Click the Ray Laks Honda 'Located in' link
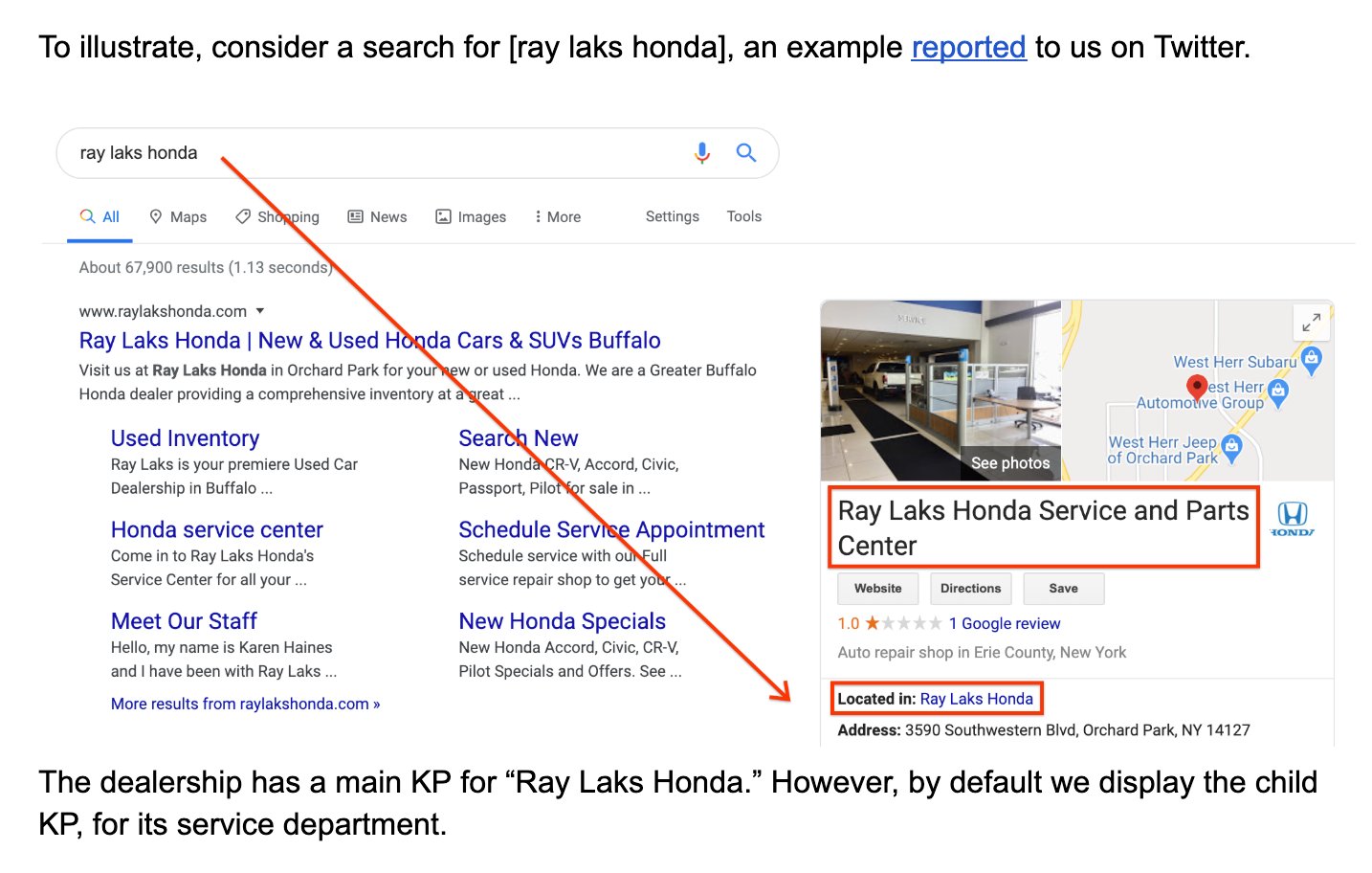 [977, 699]
